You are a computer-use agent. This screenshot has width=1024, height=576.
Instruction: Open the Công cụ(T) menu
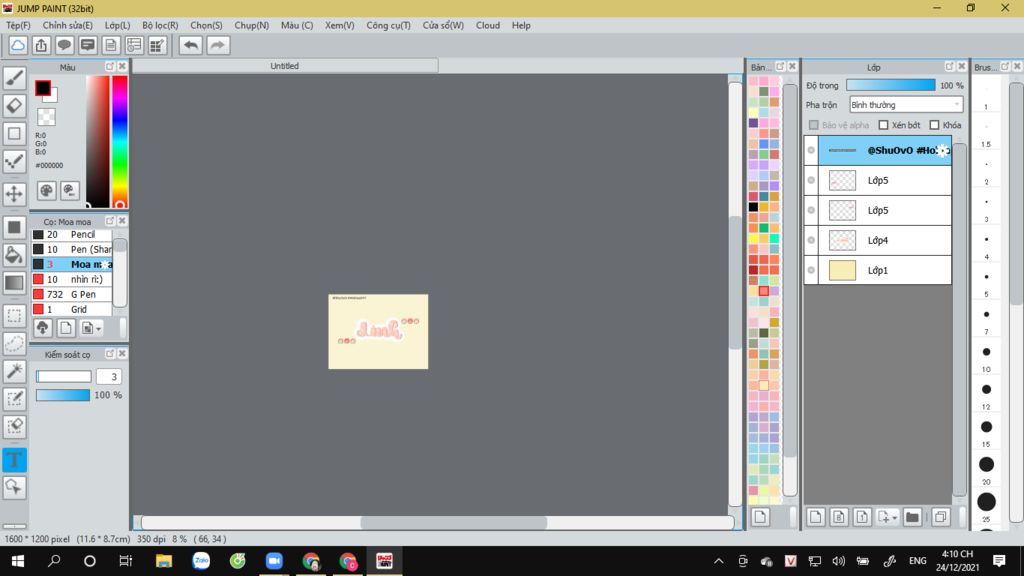(x=389, y=25)
